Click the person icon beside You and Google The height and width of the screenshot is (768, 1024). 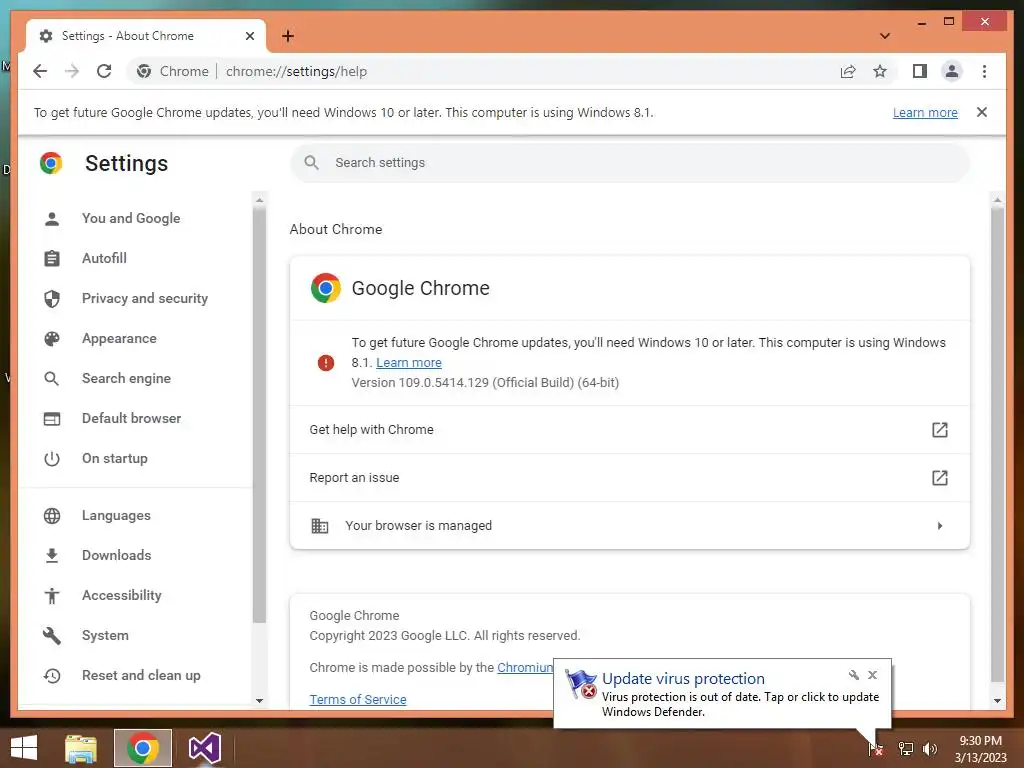tap(52, 219)
